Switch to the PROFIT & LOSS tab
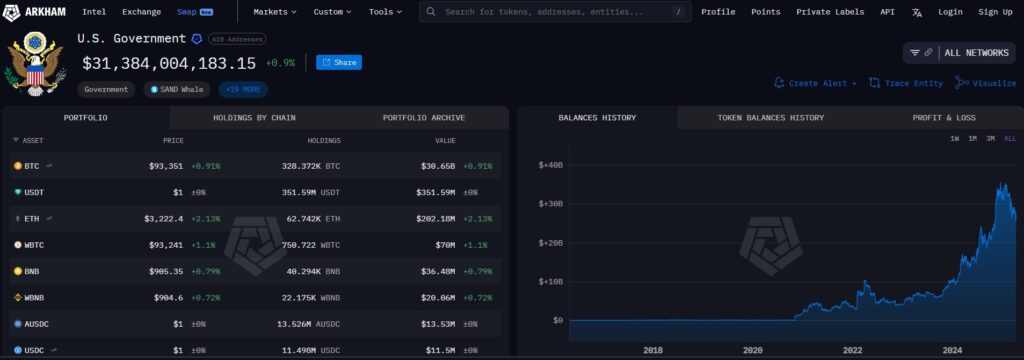 click(944, 118)
